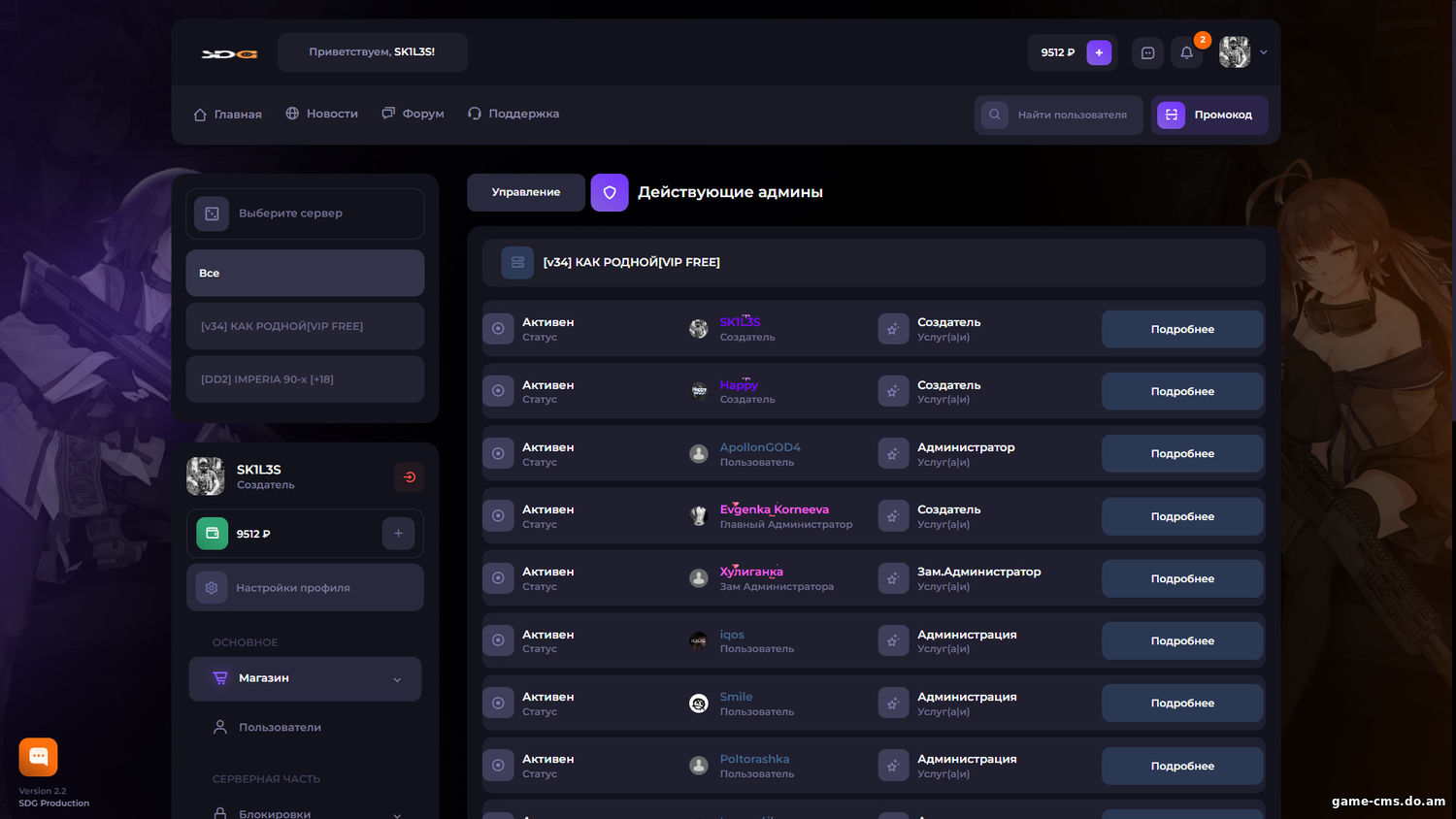Open the Управление tab button
The image size is (1456, 819).
tap(525, 192)
